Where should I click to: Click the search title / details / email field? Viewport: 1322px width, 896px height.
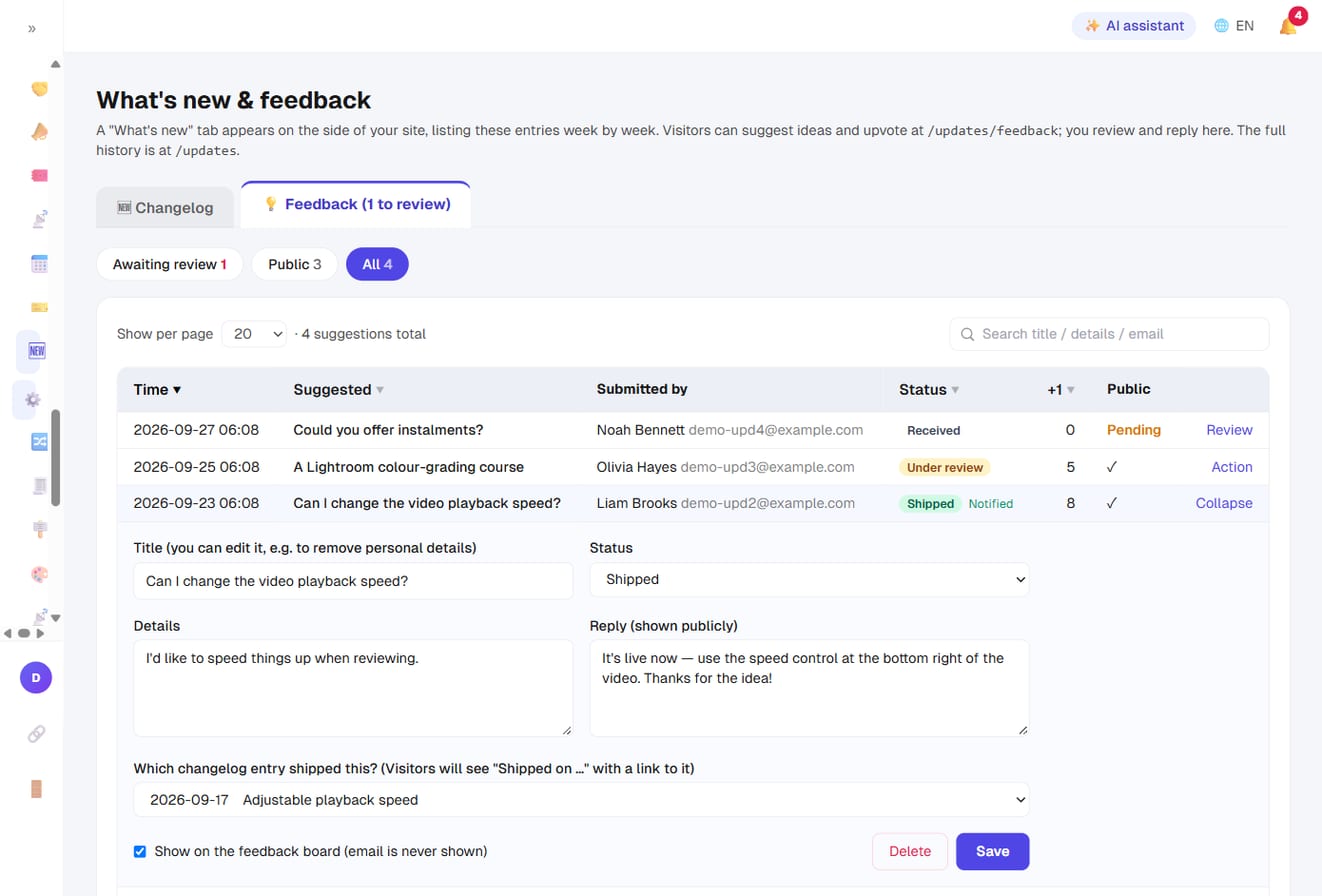(x=1109, y=334)
